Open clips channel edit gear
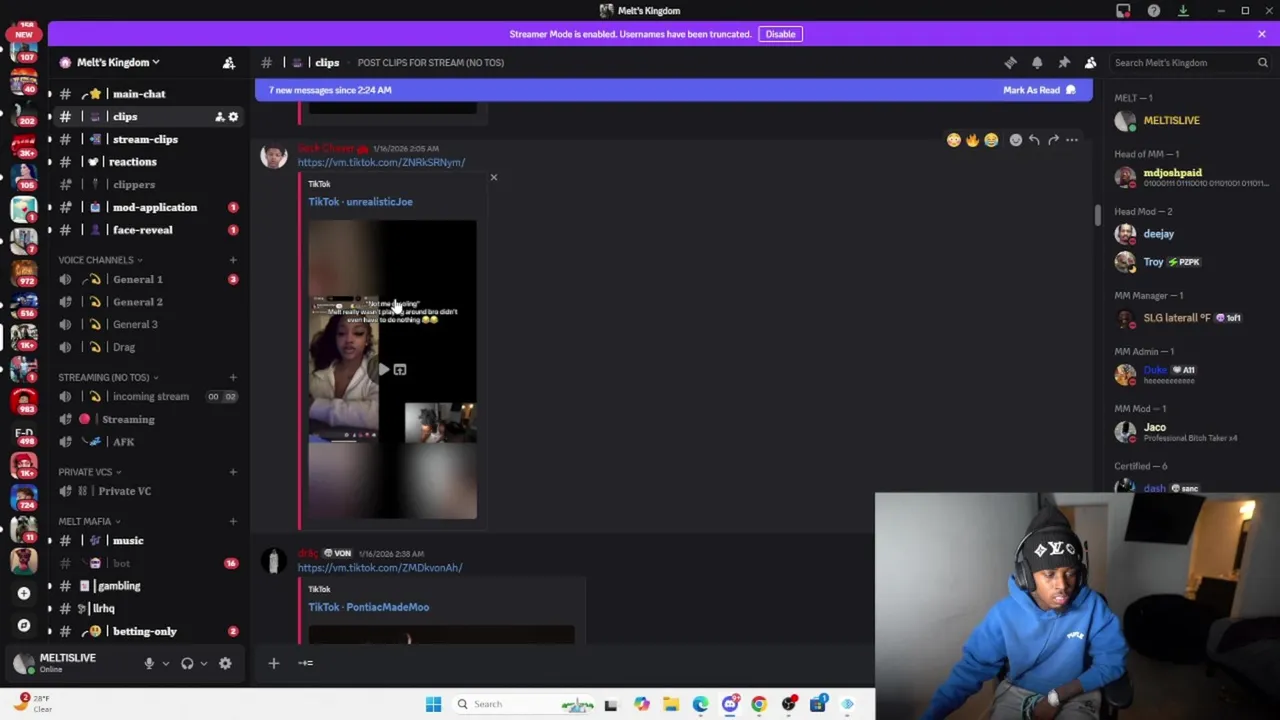 pyautogui.click(x=233, y=117)
